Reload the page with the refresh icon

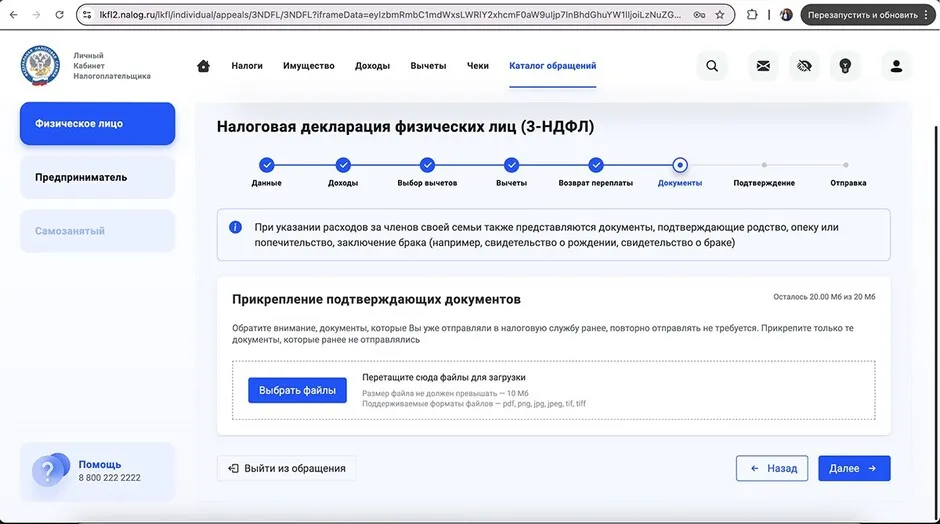tap(59, 14)
